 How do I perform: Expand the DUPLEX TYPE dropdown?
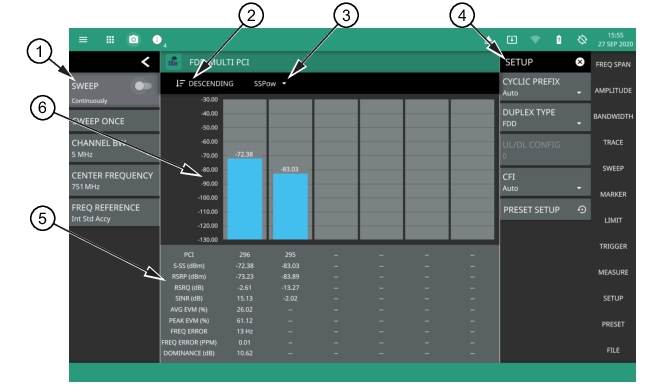(x=545, y=117)
